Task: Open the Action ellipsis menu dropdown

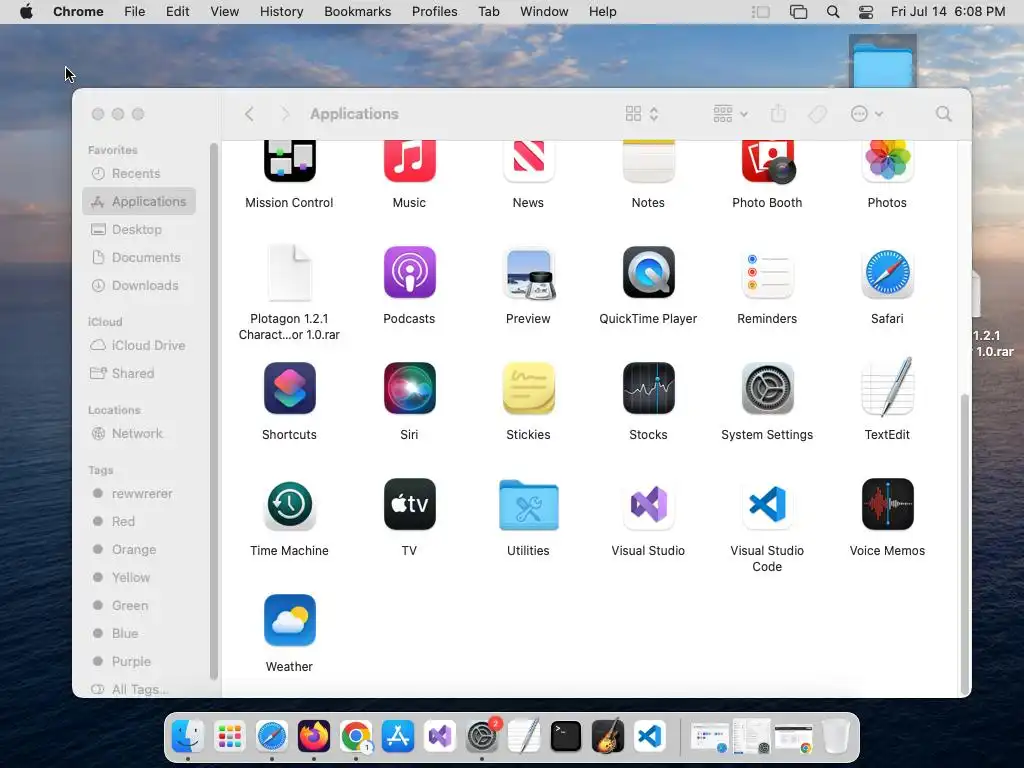Action: 867,114
